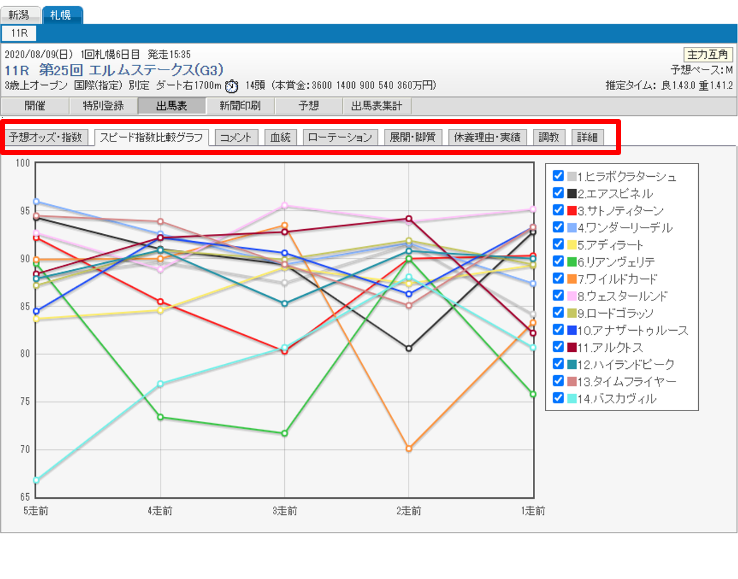This screenshot has width=738, height=579.
Task: Uncheck 13.タイムフライヤー checkbox
Action: (558, 381)
